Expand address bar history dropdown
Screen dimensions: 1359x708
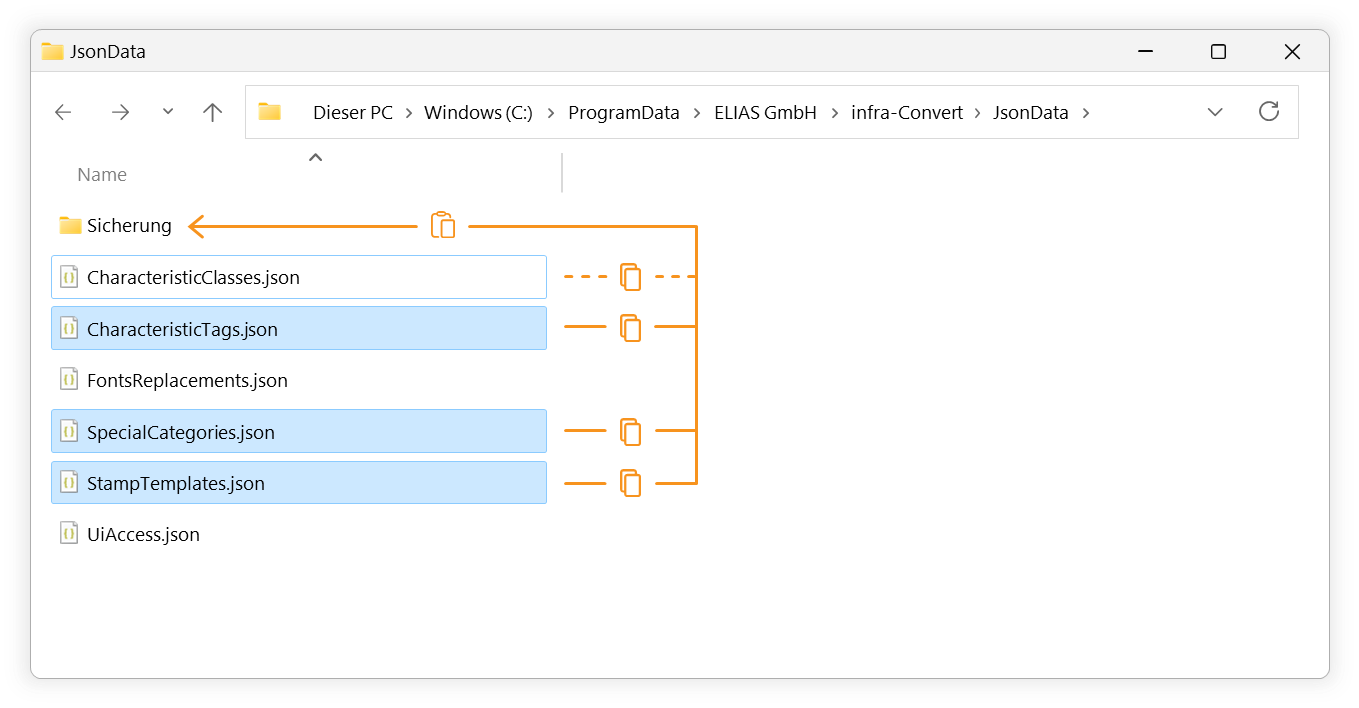(x=1215, y=112)
